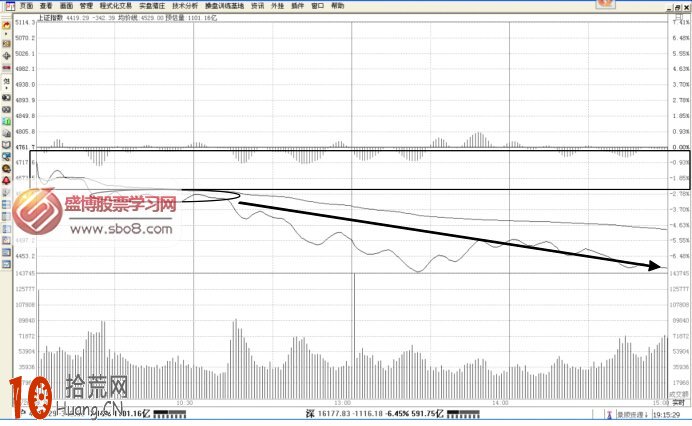
Task: Click the gray pen icon below the bell
Action: [x=6, y=192]
